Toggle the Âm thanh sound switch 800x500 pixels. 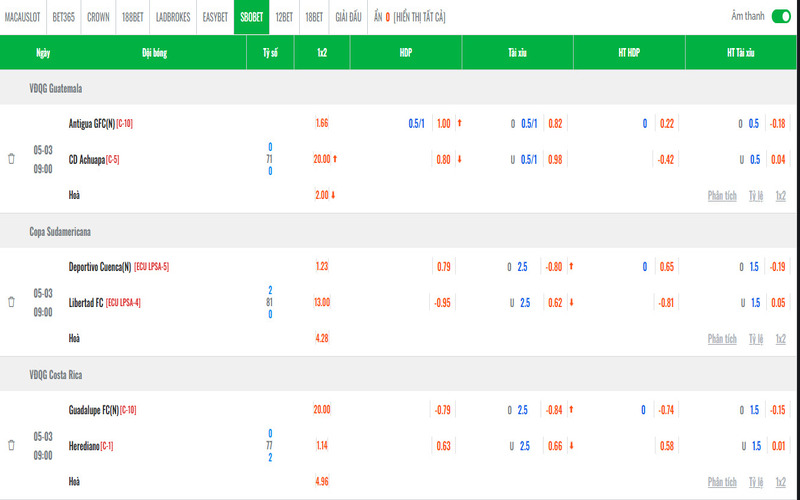pyautogui.click(x=780, y=16)
